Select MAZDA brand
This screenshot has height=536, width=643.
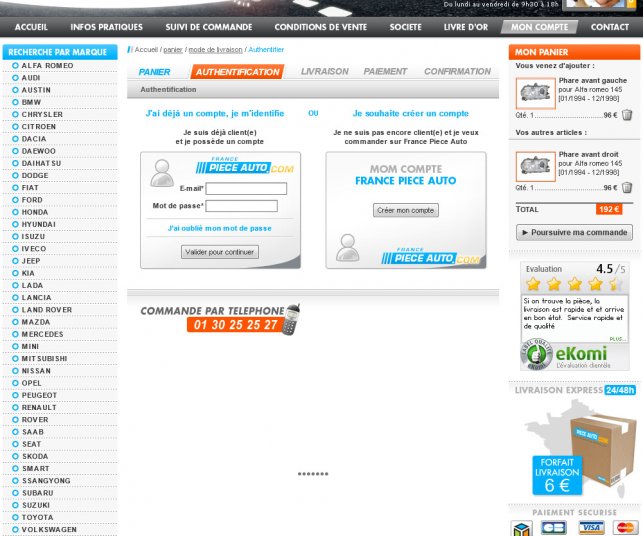[36, 322]
